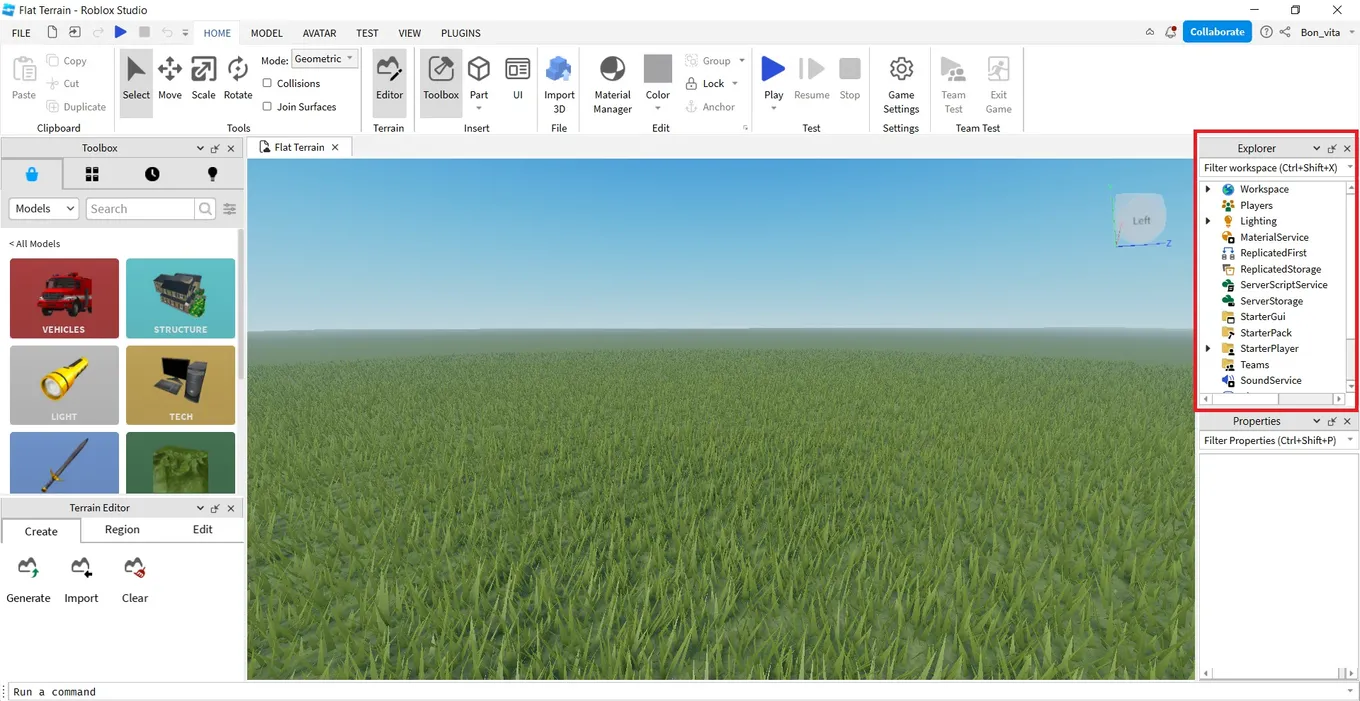Open the FILE menu
Image resolution: width=1360 pixels, height=701 pixels.
[21, 33]
